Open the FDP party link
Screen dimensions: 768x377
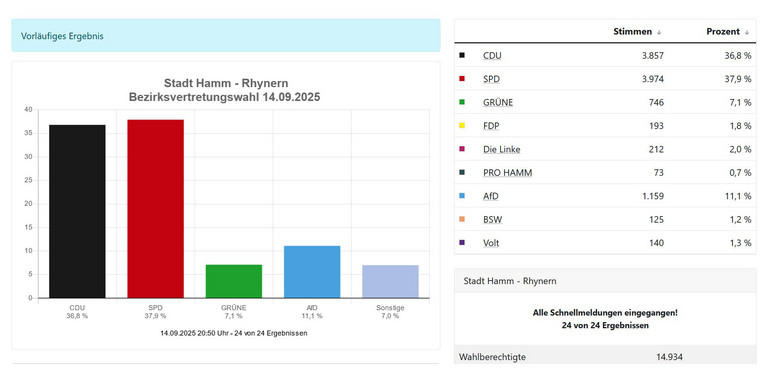[491, 126]
